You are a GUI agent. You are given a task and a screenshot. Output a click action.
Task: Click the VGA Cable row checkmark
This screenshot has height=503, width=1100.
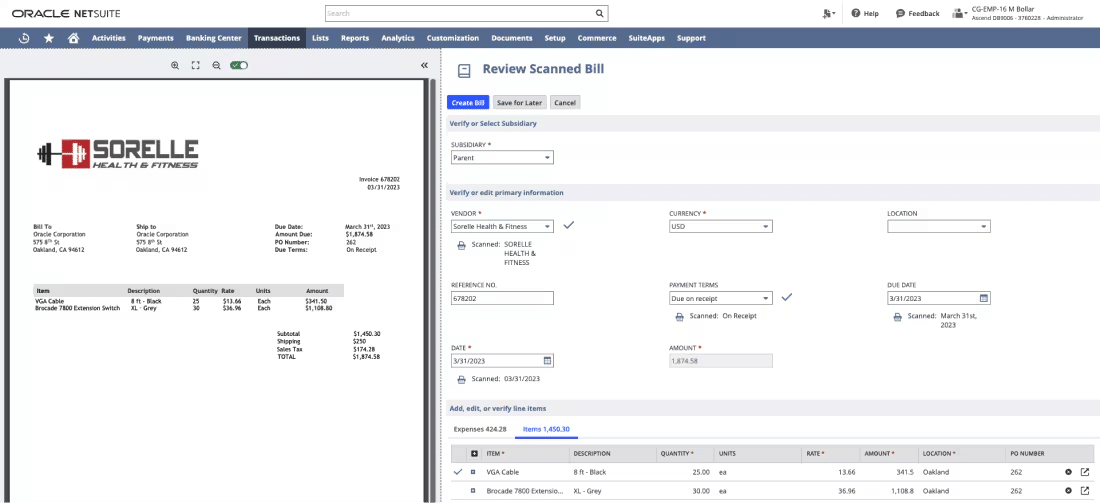pyautogui.click(x=458, y=472)
